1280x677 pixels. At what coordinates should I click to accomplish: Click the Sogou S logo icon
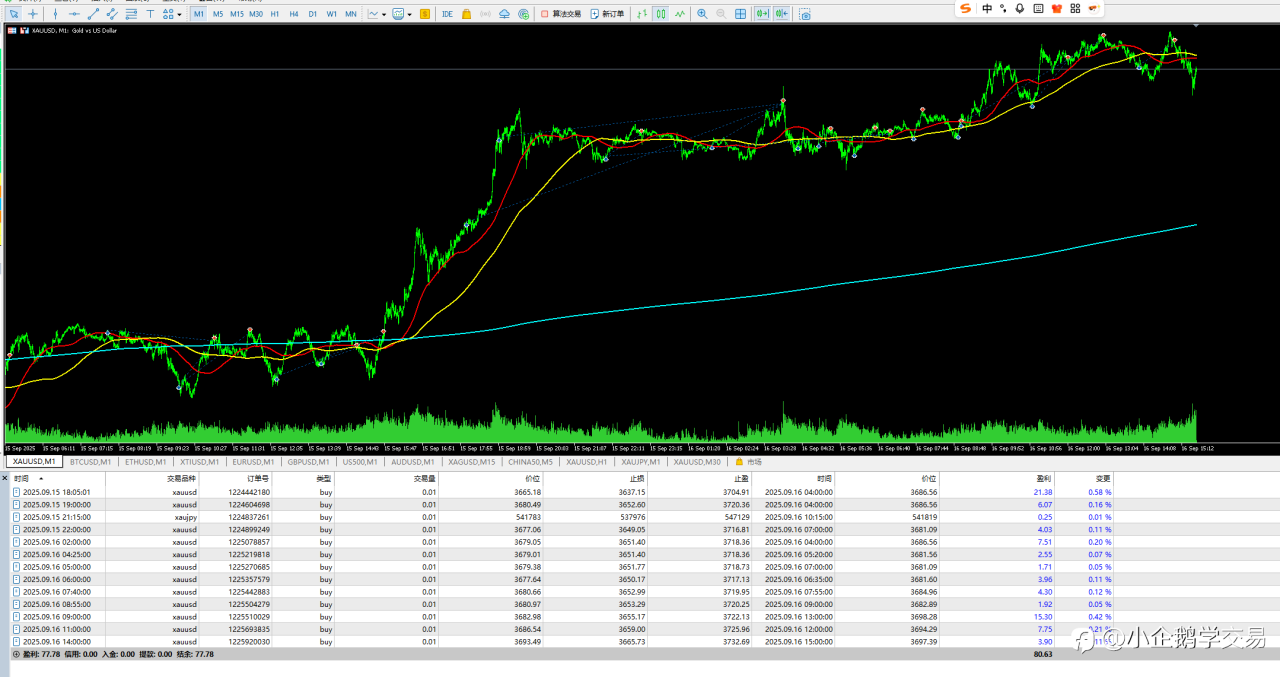tap(965, 8)
